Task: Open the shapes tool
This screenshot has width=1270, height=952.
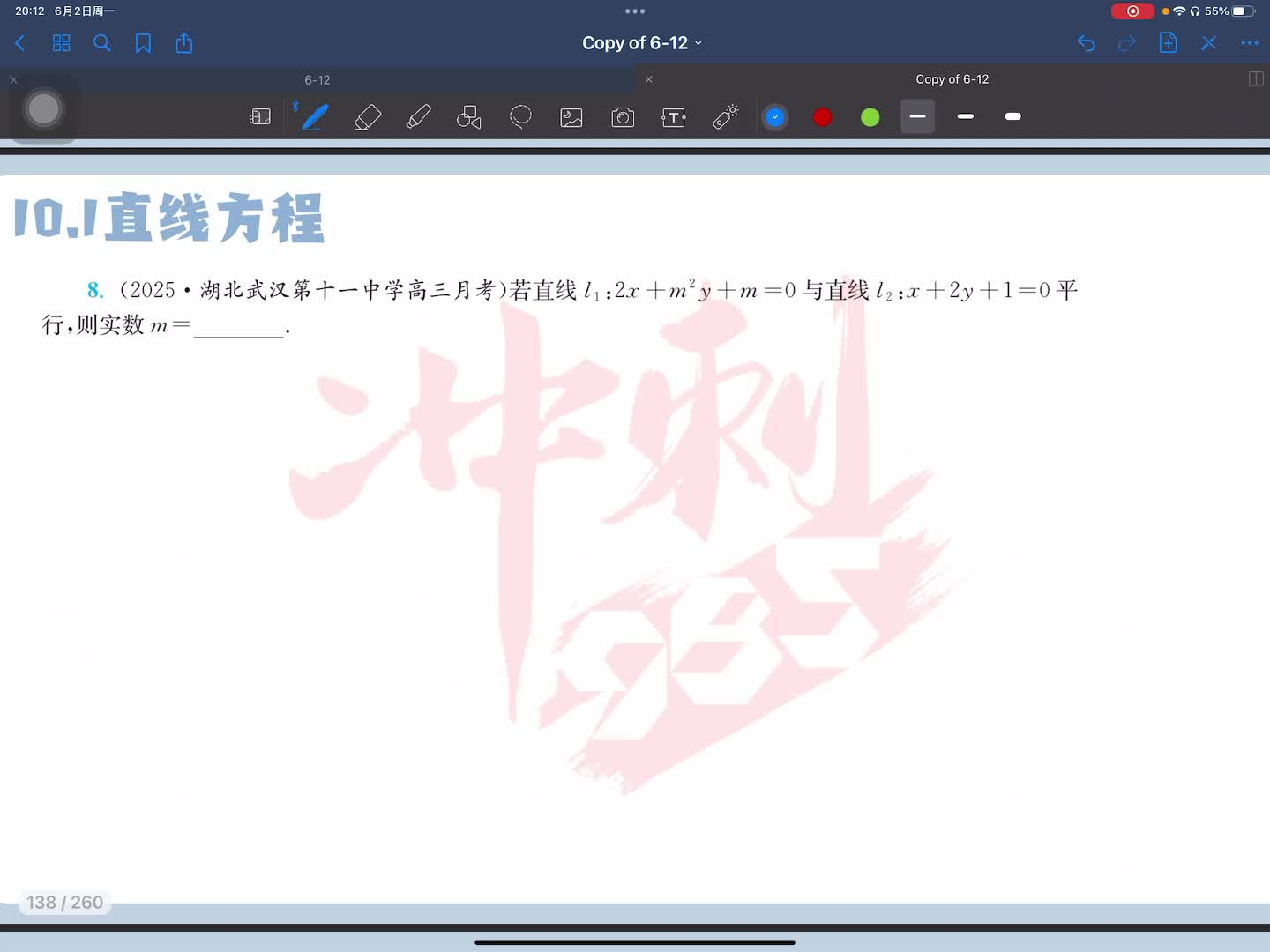Action: (468, 116)
